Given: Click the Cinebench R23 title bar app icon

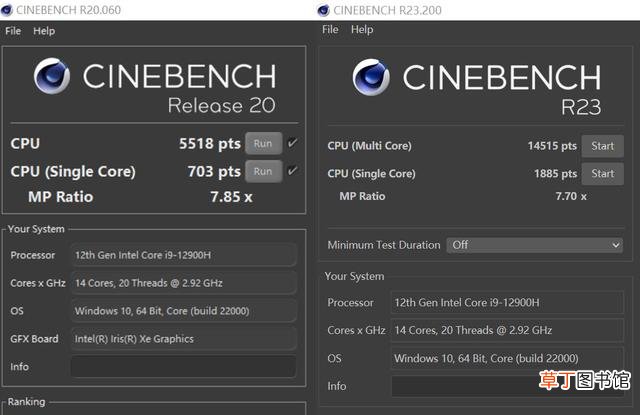Looking at the screenshot, I should [x=323, y=10].
